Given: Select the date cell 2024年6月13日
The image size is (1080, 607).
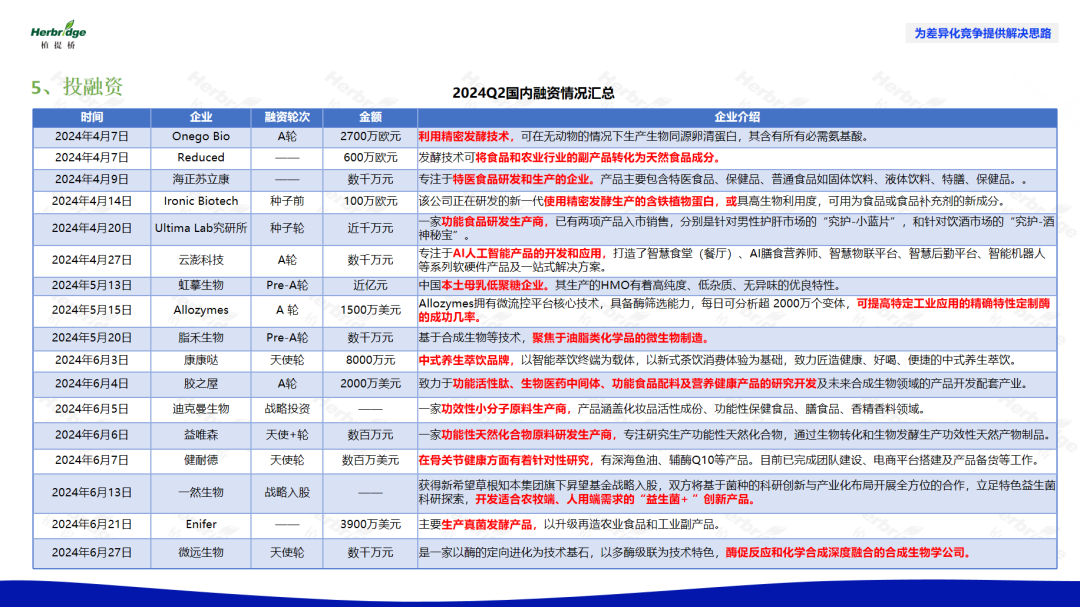Looking at the screenshot, I should [x=92, y=493].
